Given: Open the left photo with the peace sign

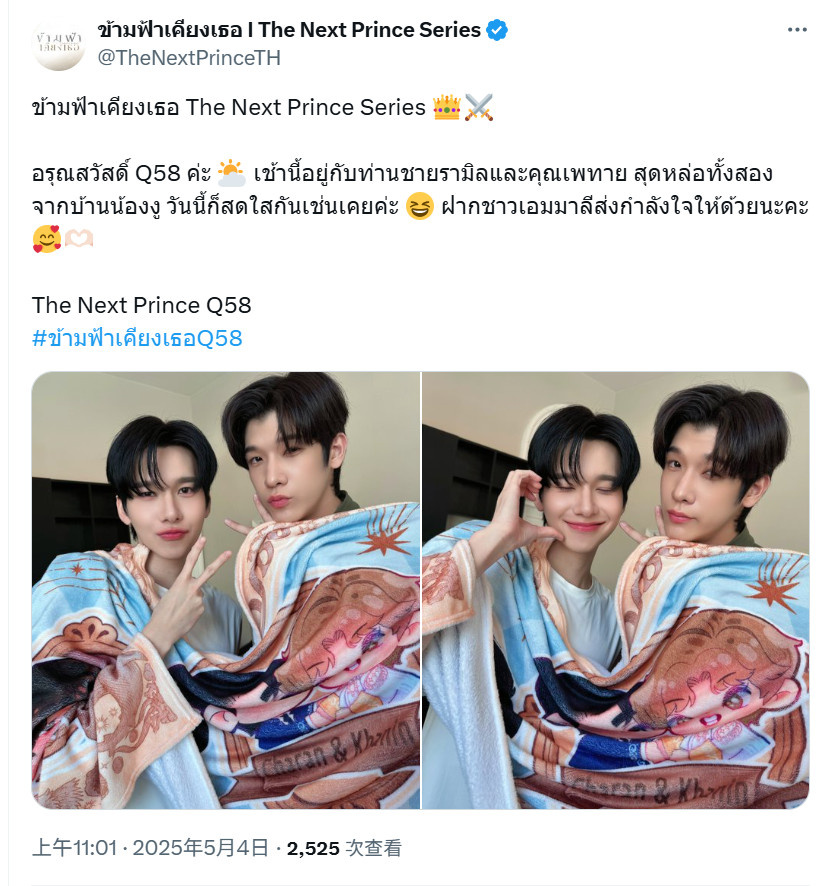Looking at the screenshot, I should (x=226, y=590).
